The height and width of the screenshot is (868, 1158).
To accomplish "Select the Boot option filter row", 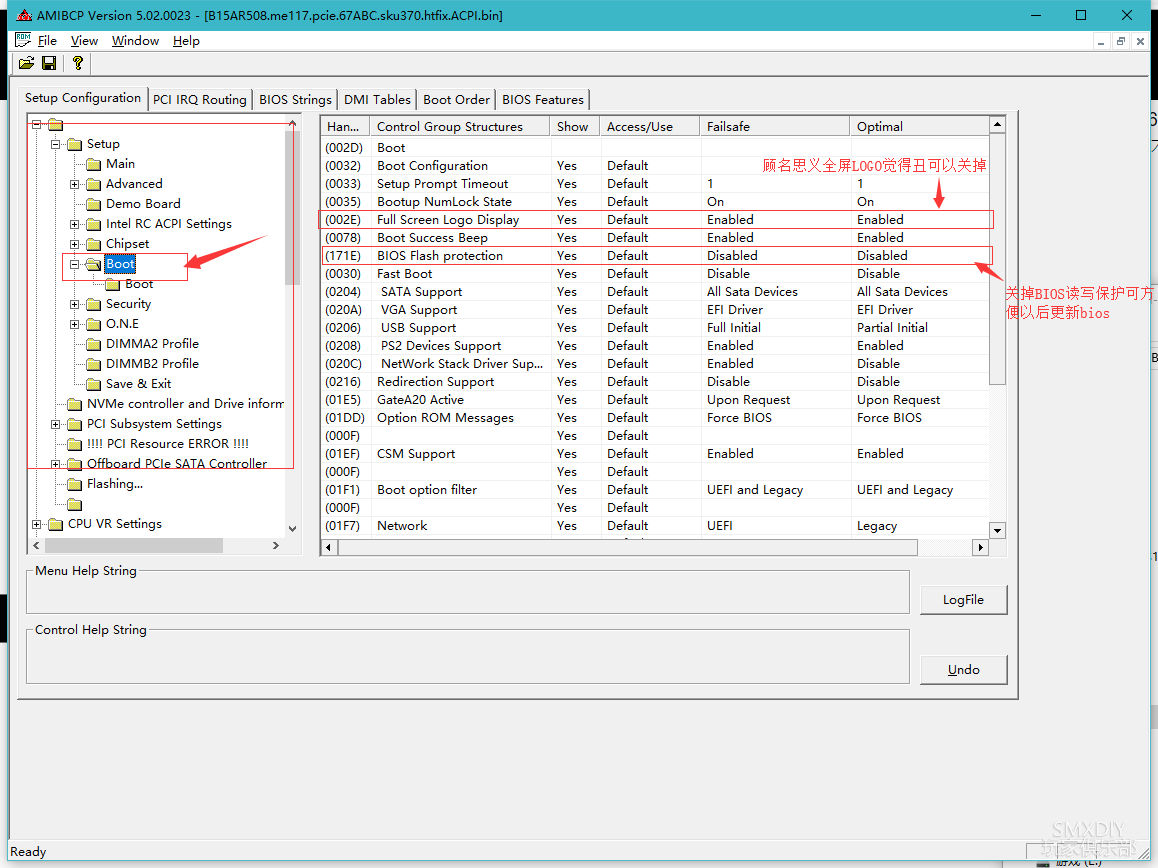I will (657, 490).
